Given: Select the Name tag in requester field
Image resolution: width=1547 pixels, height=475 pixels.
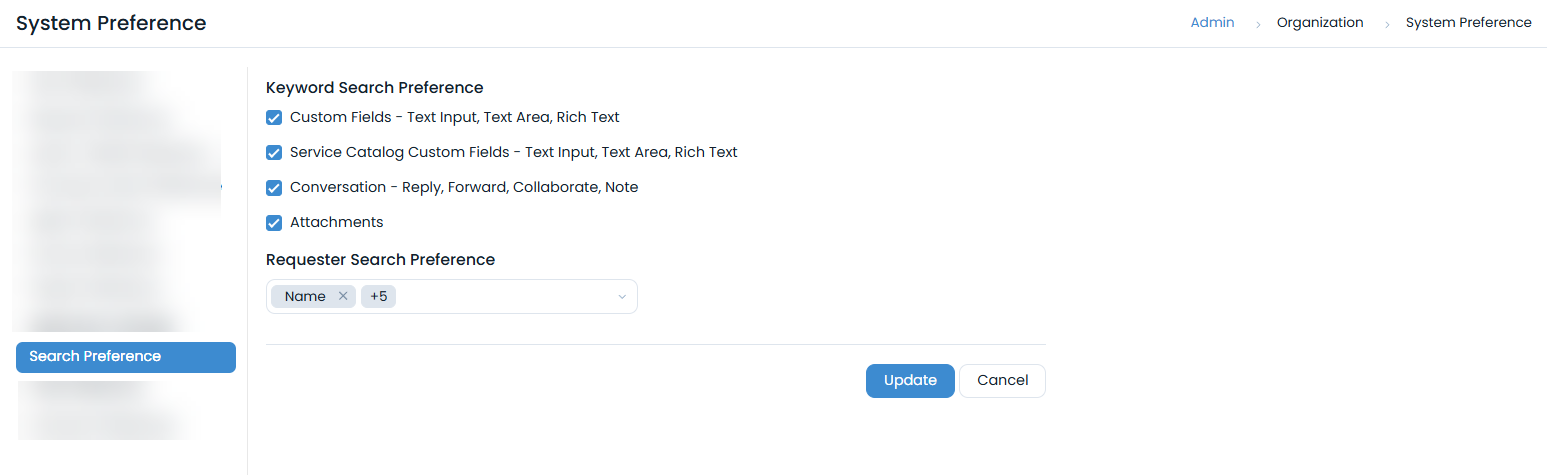Looking at the screenshot, I should click(x=305, y=296).
